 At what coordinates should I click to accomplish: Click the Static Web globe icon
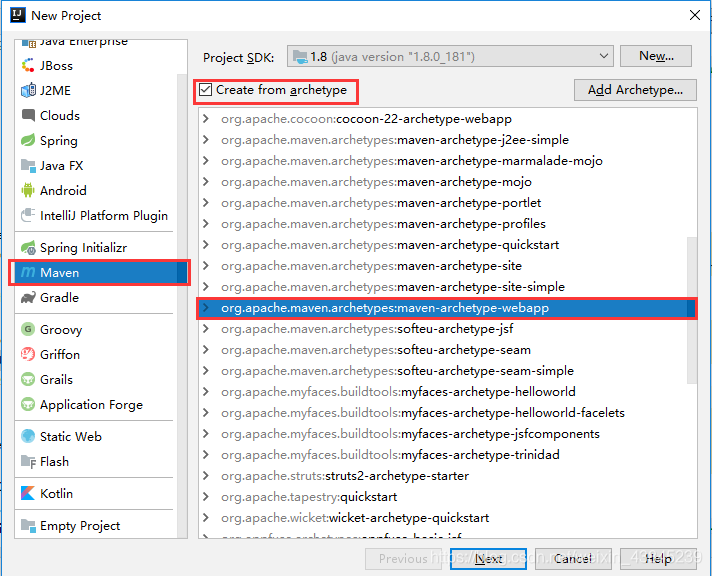click(x=28, y=436)
